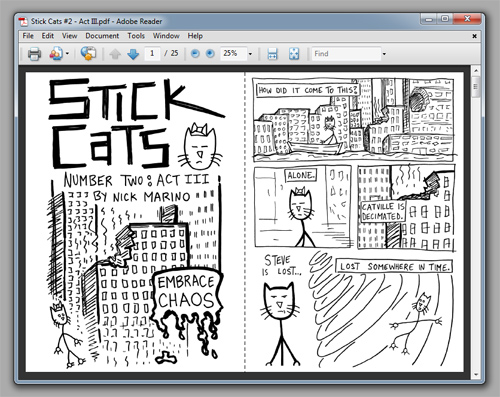
Task: Click the page number input field
Action: [x=152, y=53]
